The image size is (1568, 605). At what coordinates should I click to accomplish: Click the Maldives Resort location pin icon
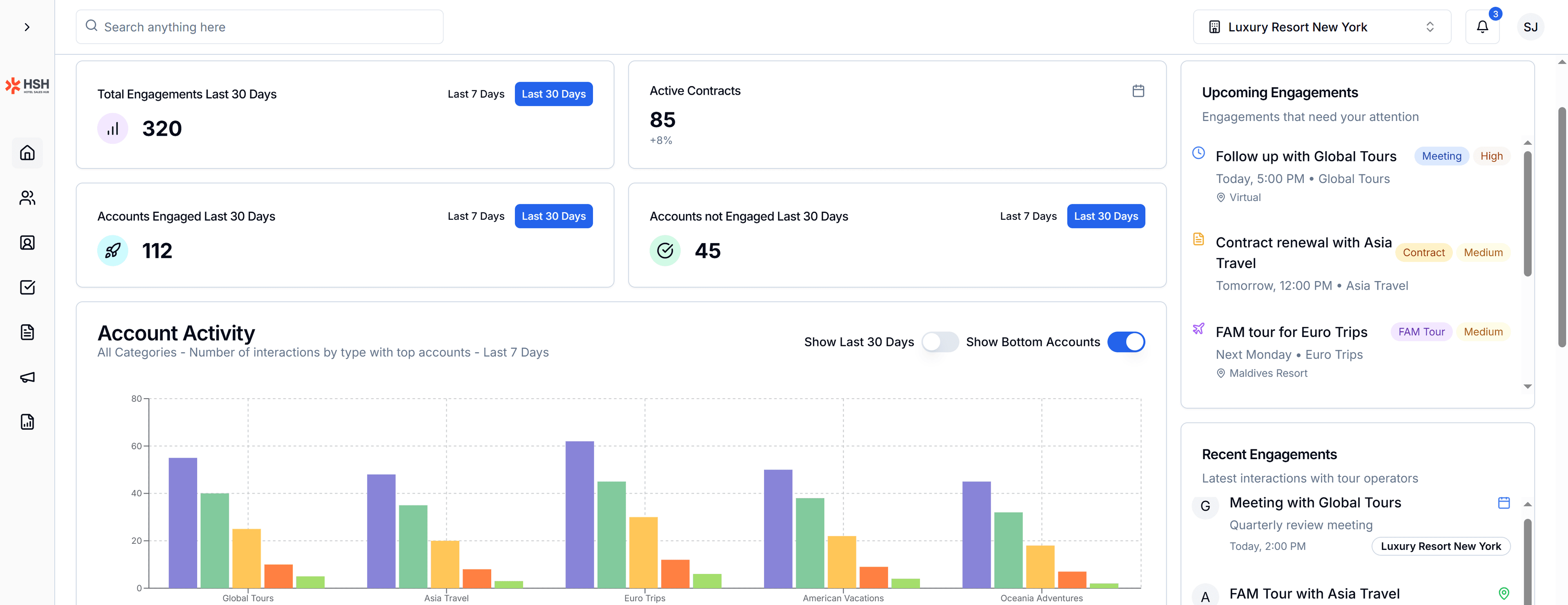coord(1221,373)
